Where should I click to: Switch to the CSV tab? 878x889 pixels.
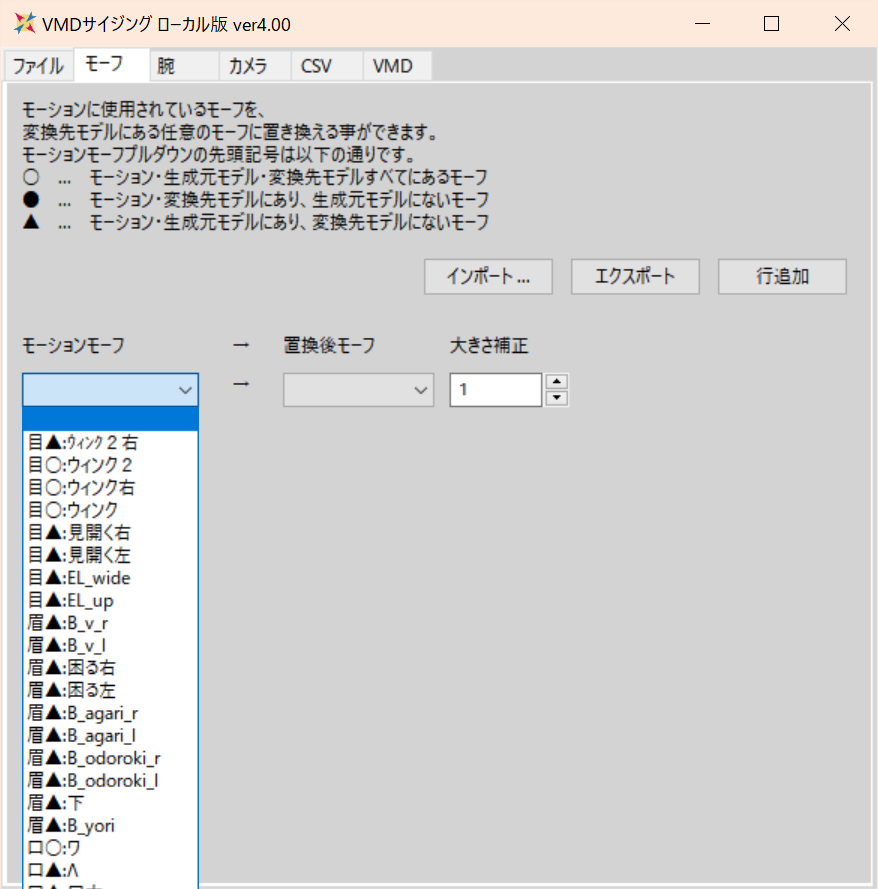pos(327,66)
